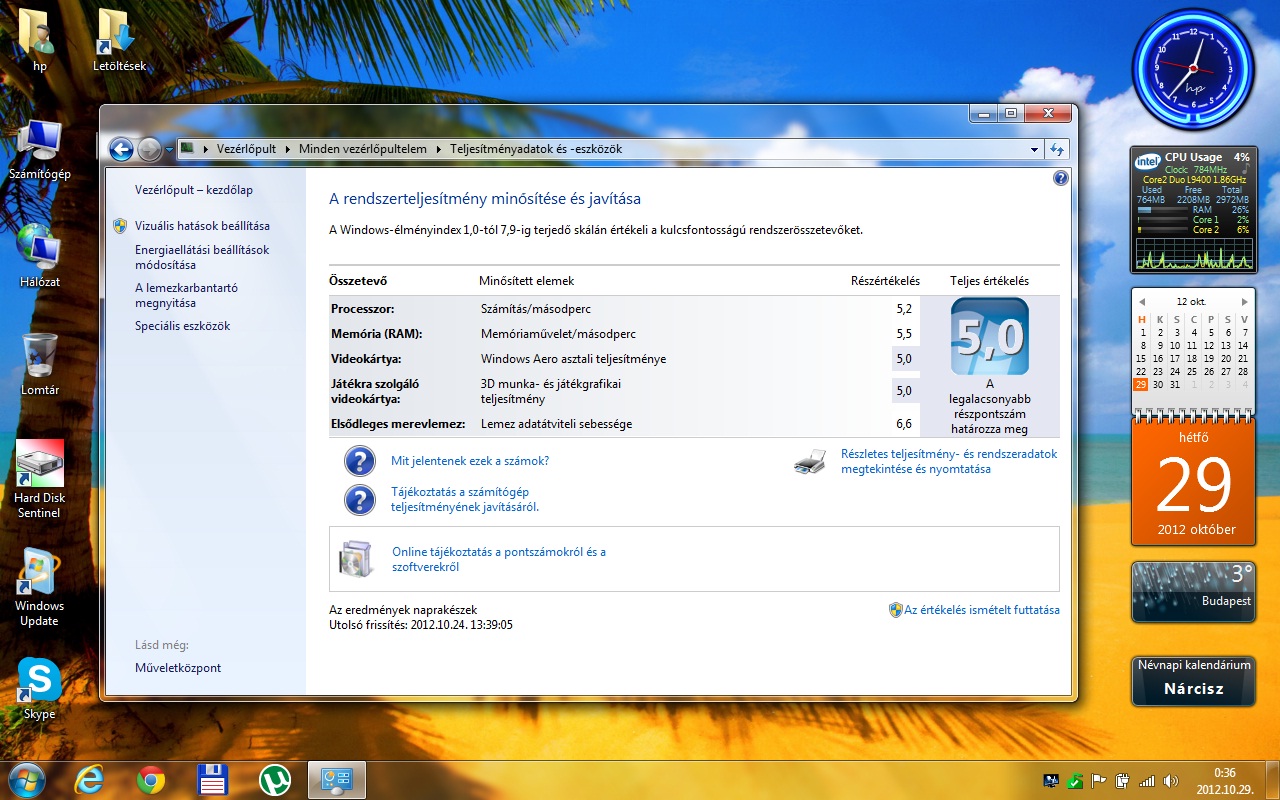Click Teljesítményadatok és -eszközök breadcrumb
Viewport: 1280px width, 800px height.
point(536,149)
